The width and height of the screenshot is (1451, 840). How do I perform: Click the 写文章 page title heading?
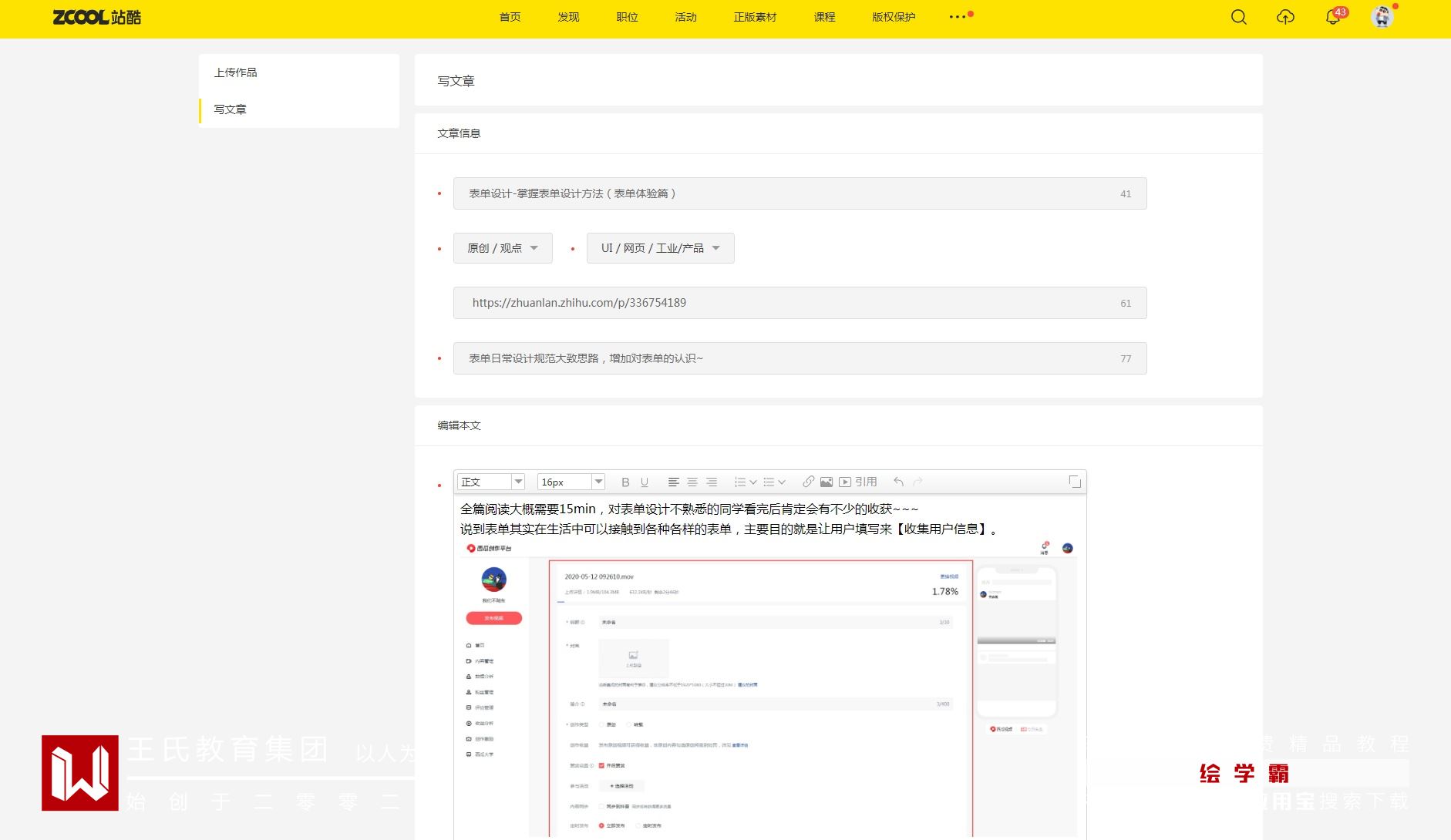point(456,81)
